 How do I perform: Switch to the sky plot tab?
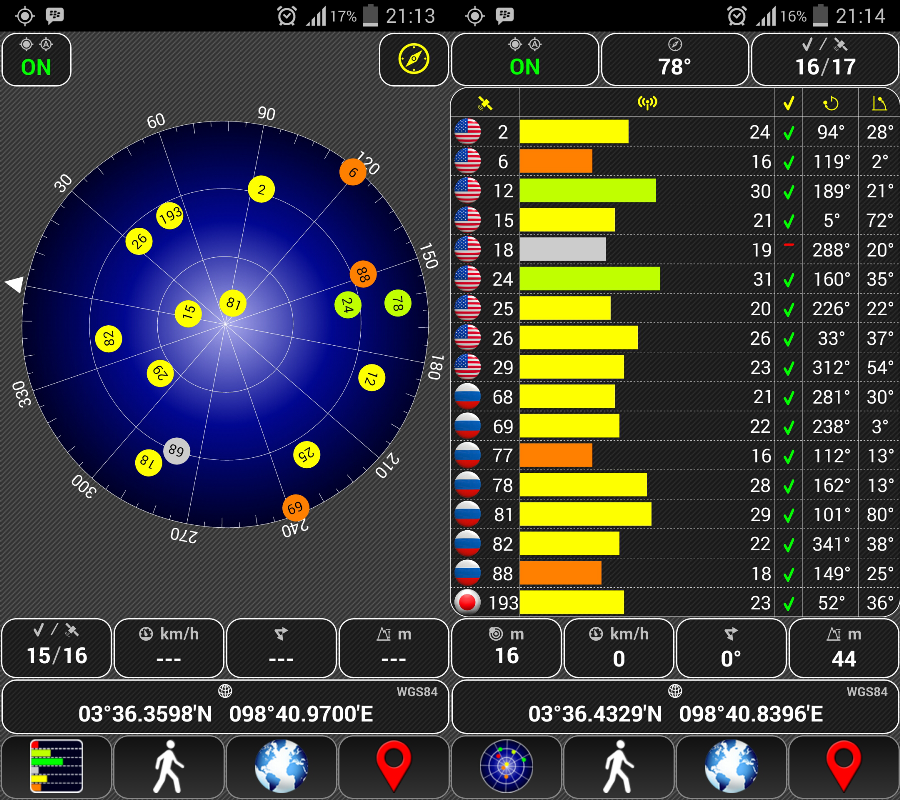click(506, 766)
